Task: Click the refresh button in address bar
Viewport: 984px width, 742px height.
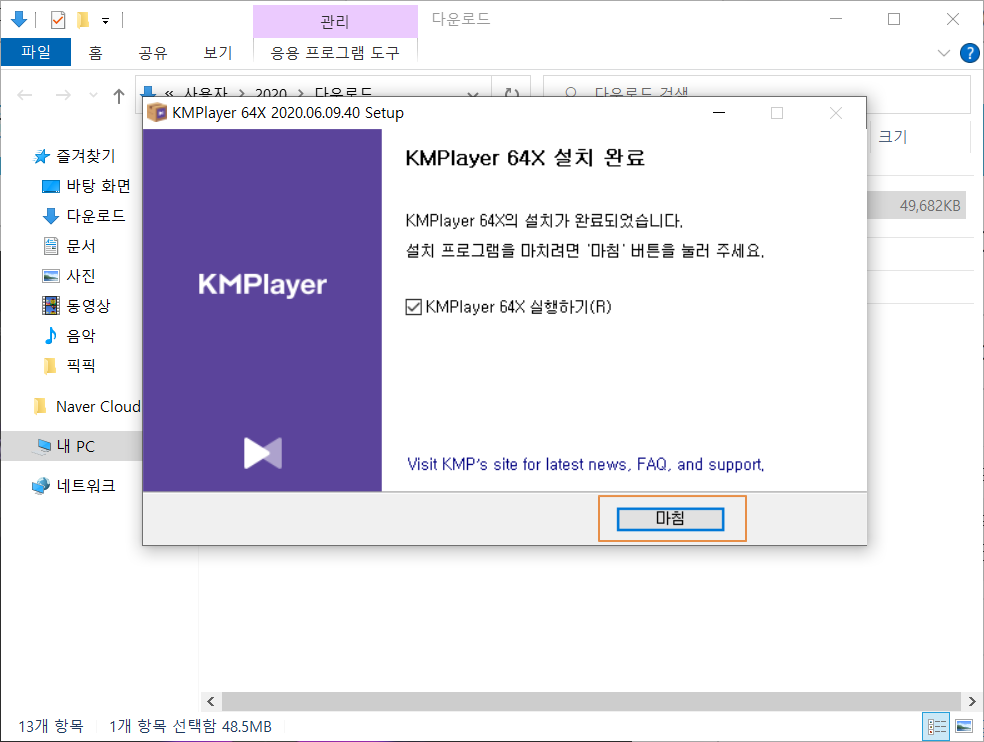Action: coord(511,94)
